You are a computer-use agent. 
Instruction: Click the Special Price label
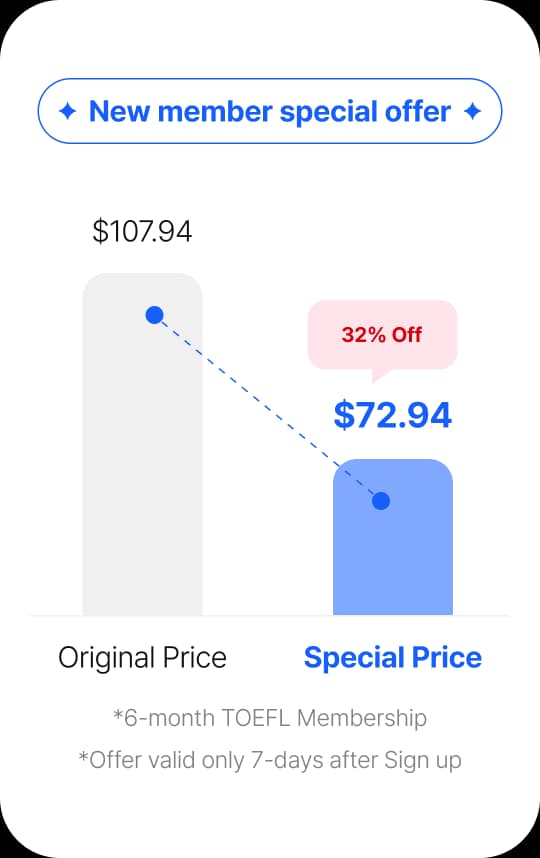point(393,658)
